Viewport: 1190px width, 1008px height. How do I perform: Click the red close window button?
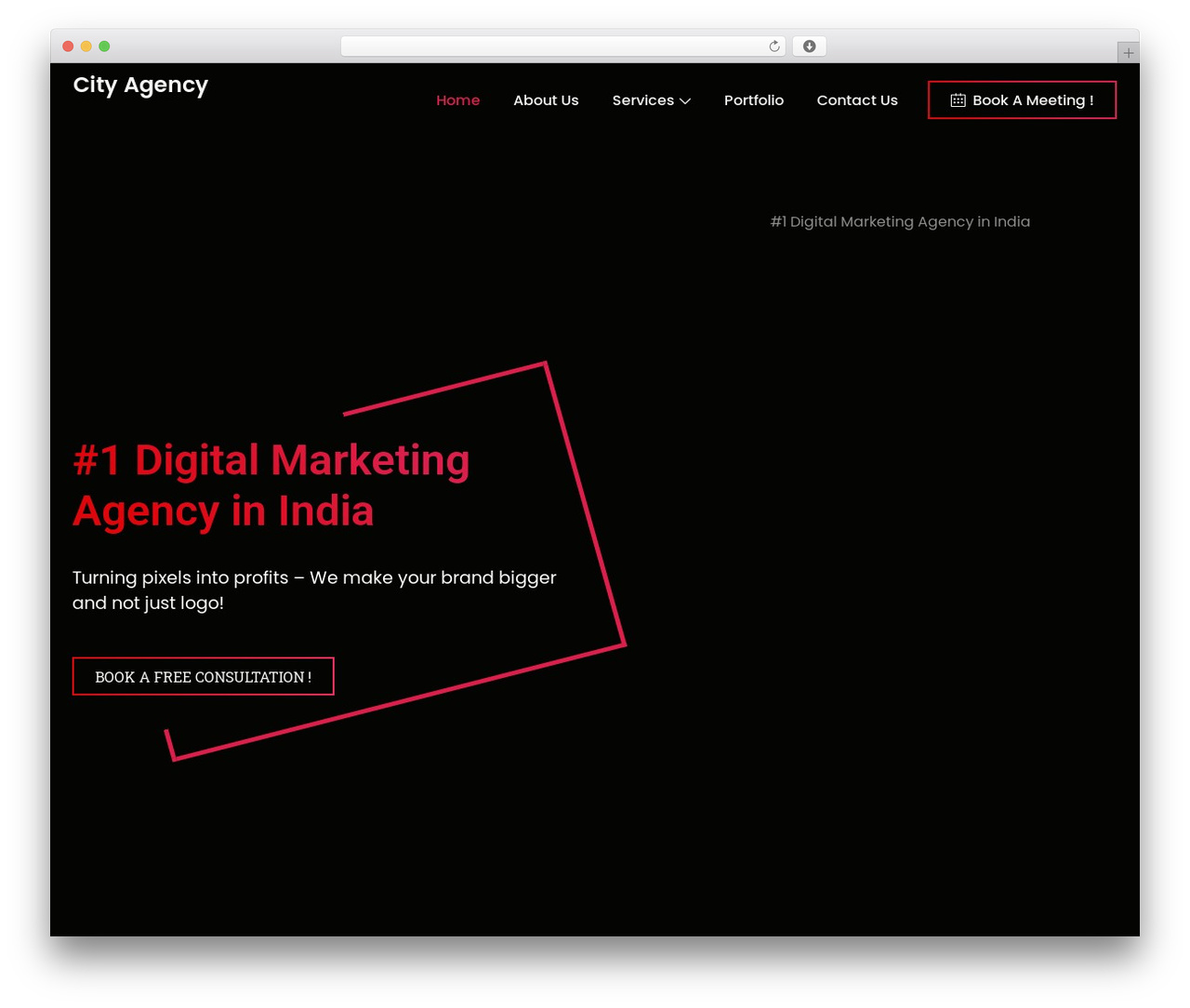pos(68,46)
